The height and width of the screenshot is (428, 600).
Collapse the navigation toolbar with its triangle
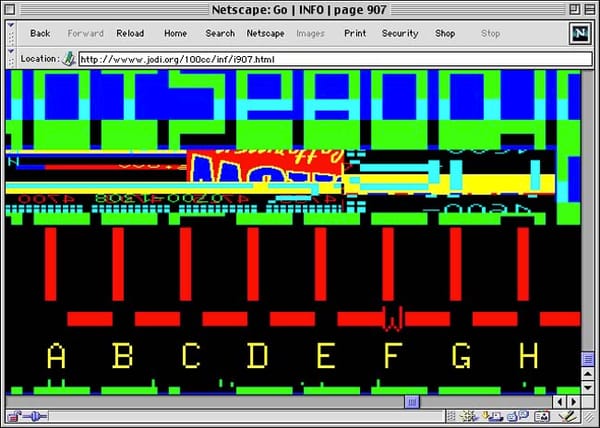(11, 26)
